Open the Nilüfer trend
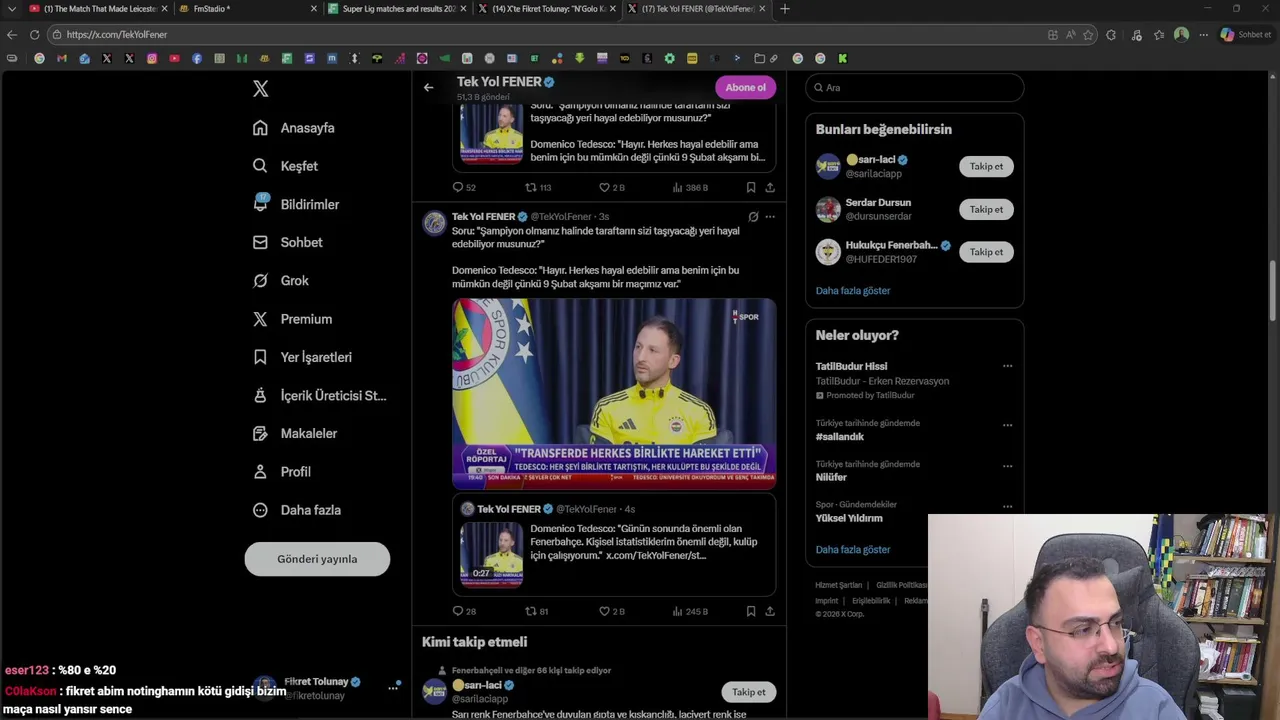1280x720 pixels. pyautogui.click(x=831, y=478)
